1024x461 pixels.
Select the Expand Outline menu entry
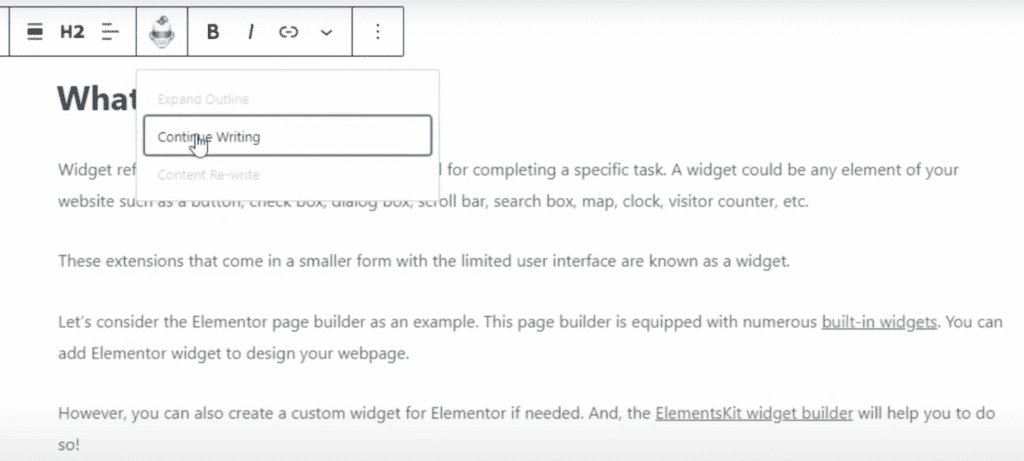click(203, 99)
